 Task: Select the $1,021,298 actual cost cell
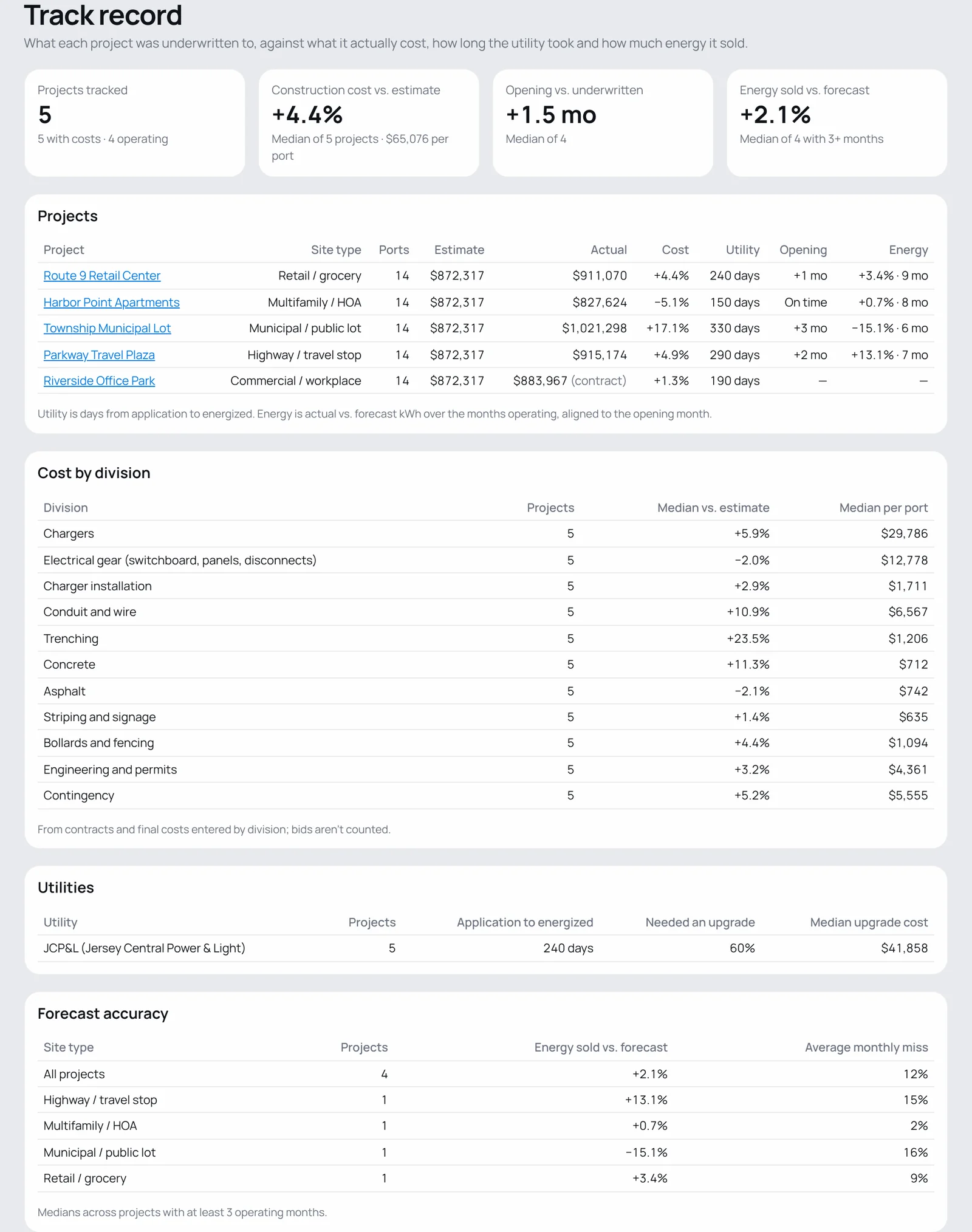(594, 329)
